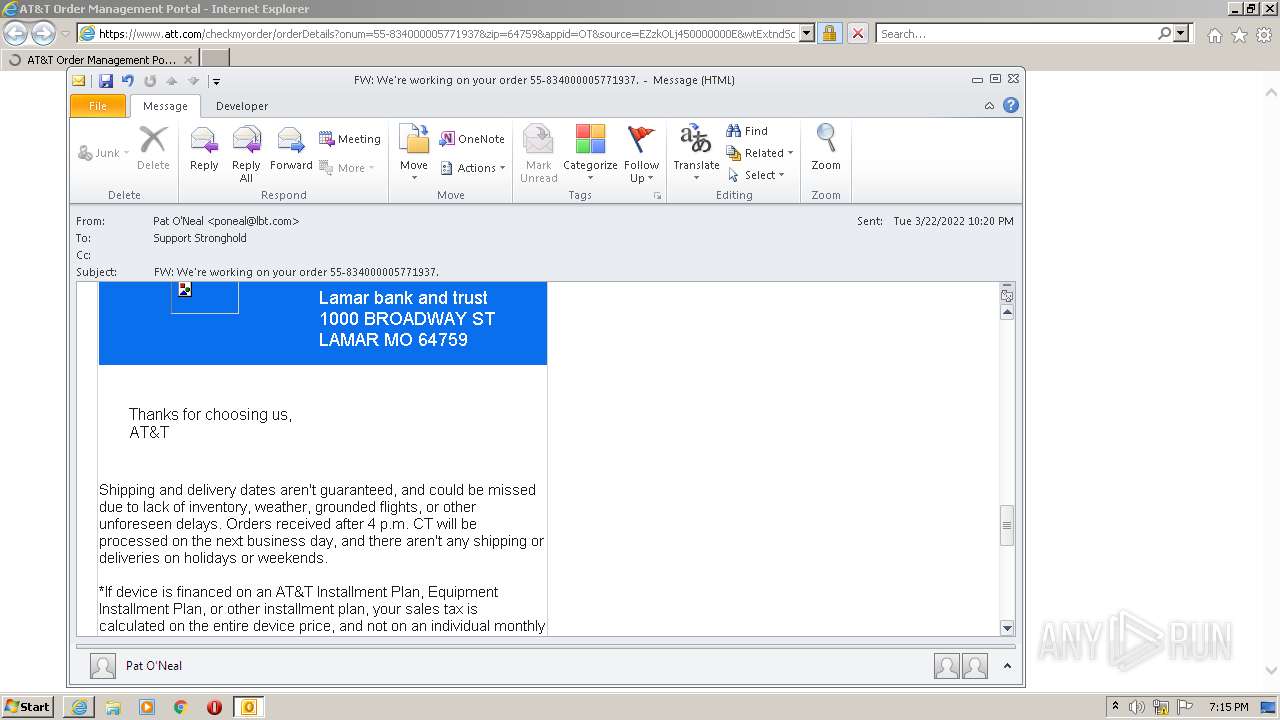Open the Actions dropdown
The height and width of the screenshot is (720, 1280).
pos(473,168)
